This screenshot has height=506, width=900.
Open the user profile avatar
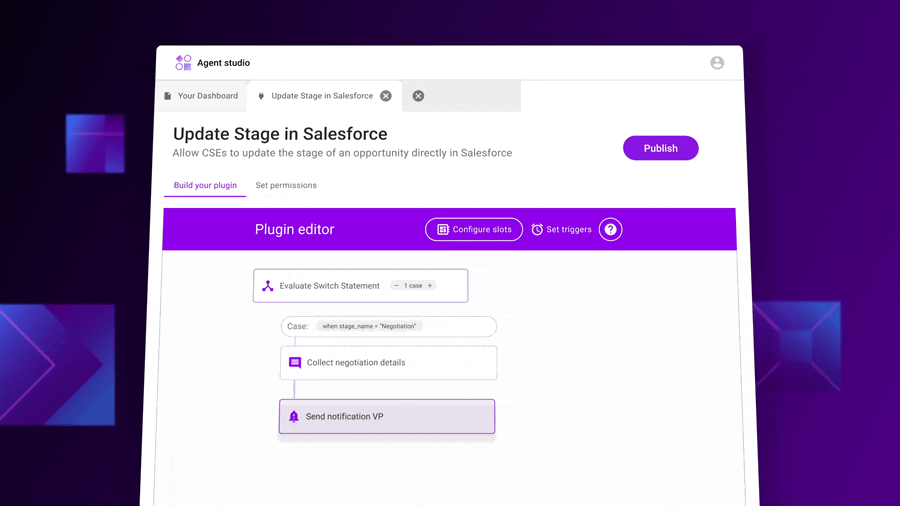717,63
